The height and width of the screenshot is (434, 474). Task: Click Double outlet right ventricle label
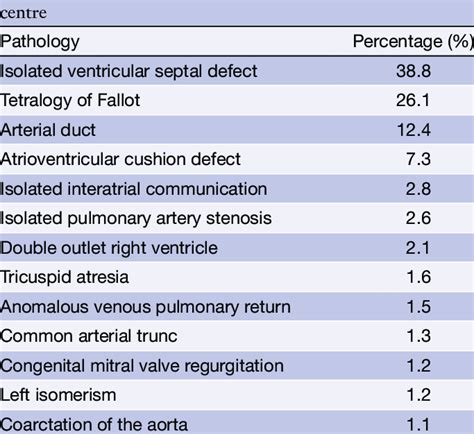(x=109, y=248)
